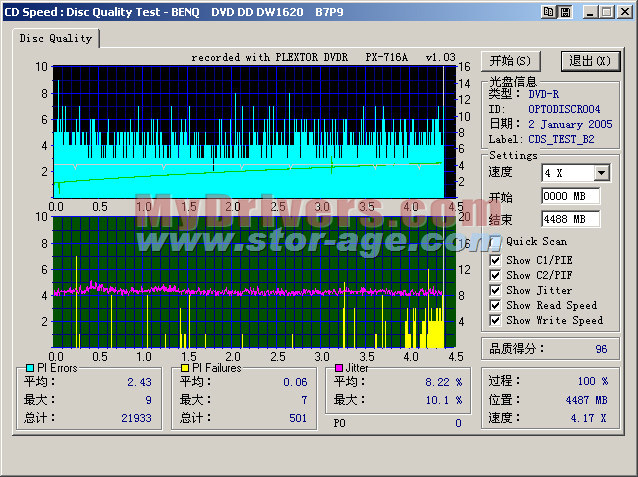Click the save (floppy disk) icon in title bar
This screenshot has width=638, height=477.
pyautogui.click(x=564, y=11)
